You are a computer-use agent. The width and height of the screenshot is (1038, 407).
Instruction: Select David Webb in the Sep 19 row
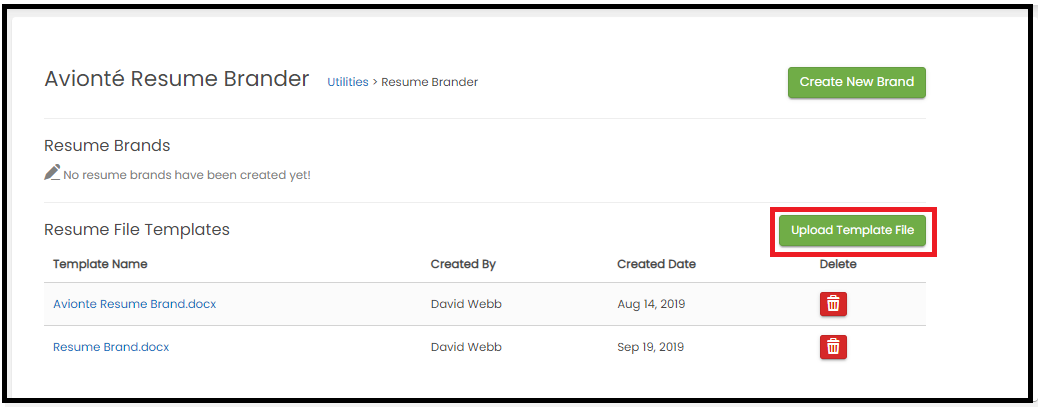click(466, 347)
